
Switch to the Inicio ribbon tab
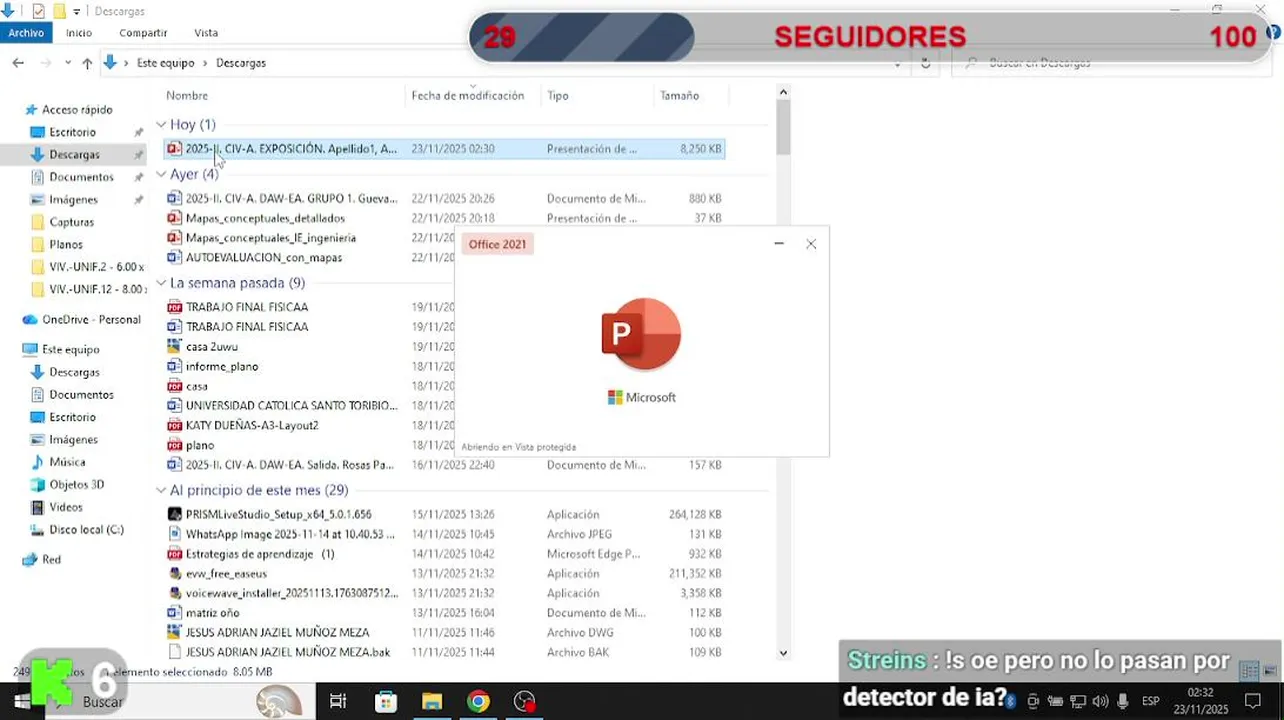[x=79, y=33]
